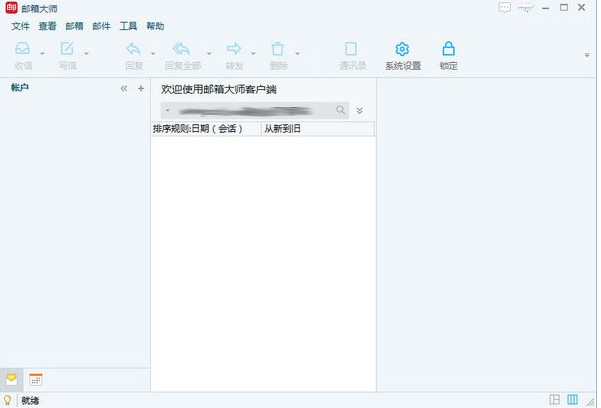Toggle the 从新到旧 sort order
Screen dimensions: 601x408
click(x=284, y=129)
